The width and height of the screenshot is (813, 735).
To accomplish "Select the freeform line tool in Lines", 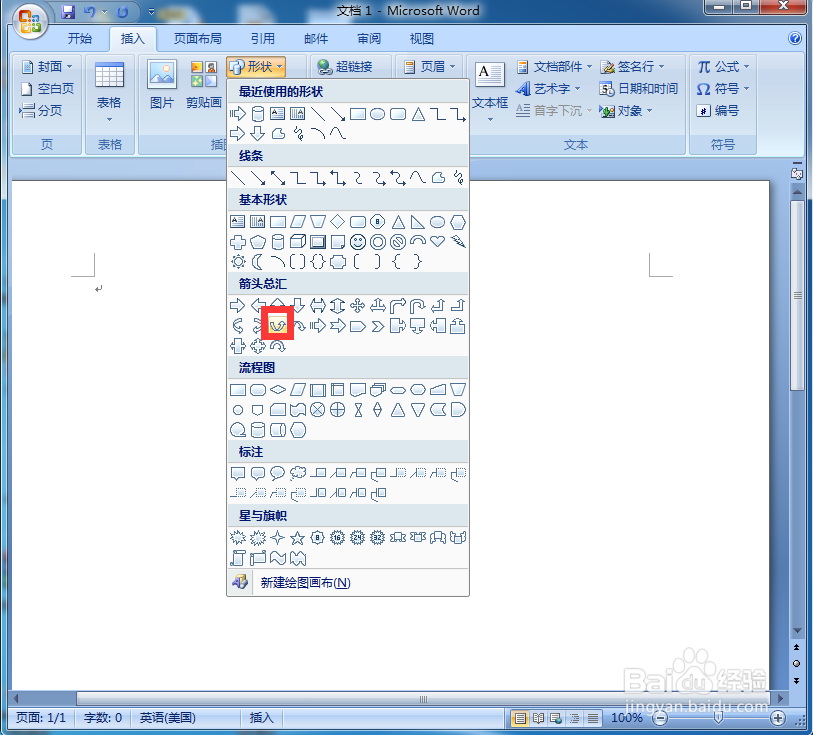I will 438,178.
